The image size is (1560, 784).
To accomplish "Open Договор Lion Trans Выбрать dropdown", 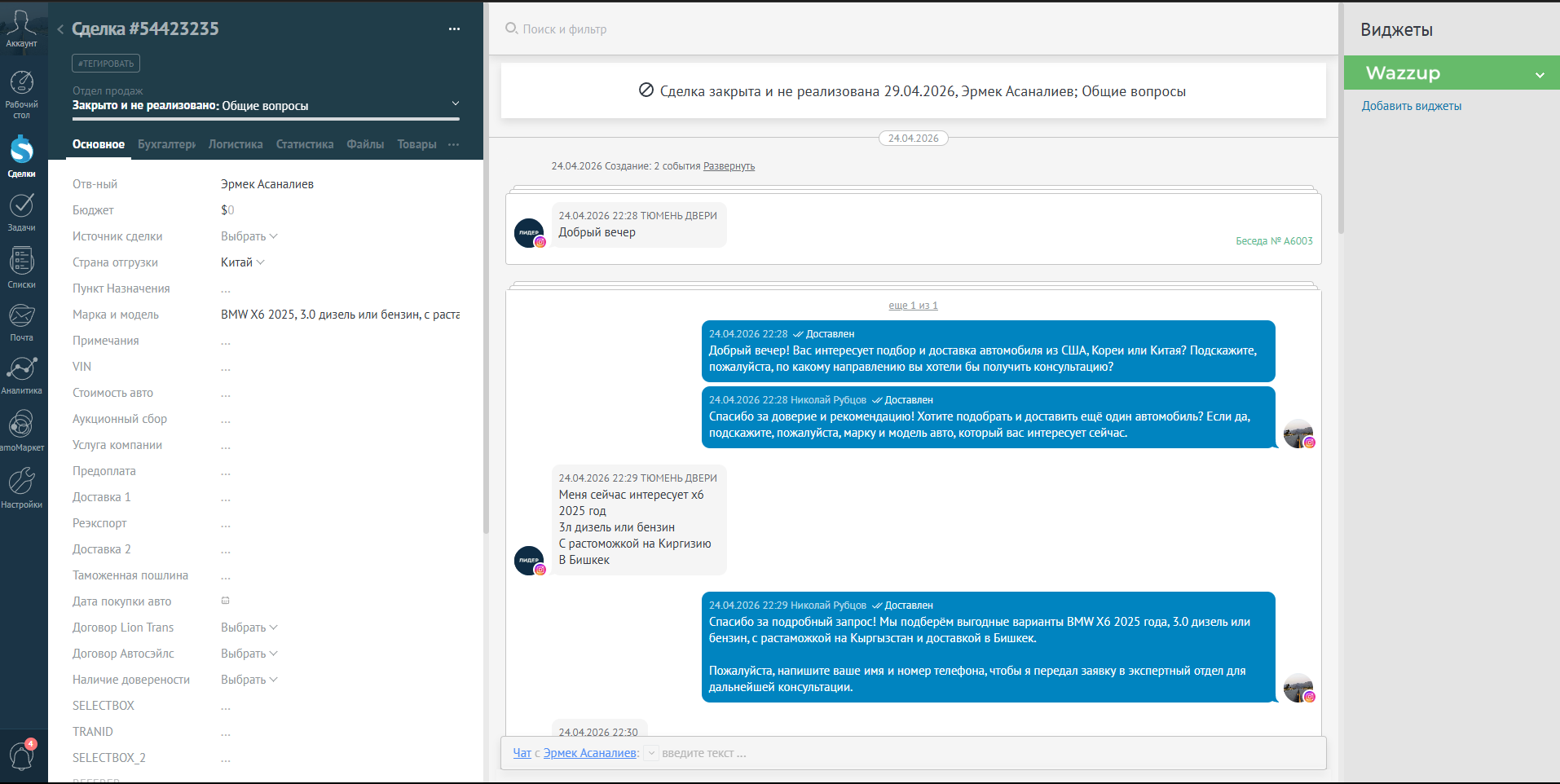I will click(249, 628).
